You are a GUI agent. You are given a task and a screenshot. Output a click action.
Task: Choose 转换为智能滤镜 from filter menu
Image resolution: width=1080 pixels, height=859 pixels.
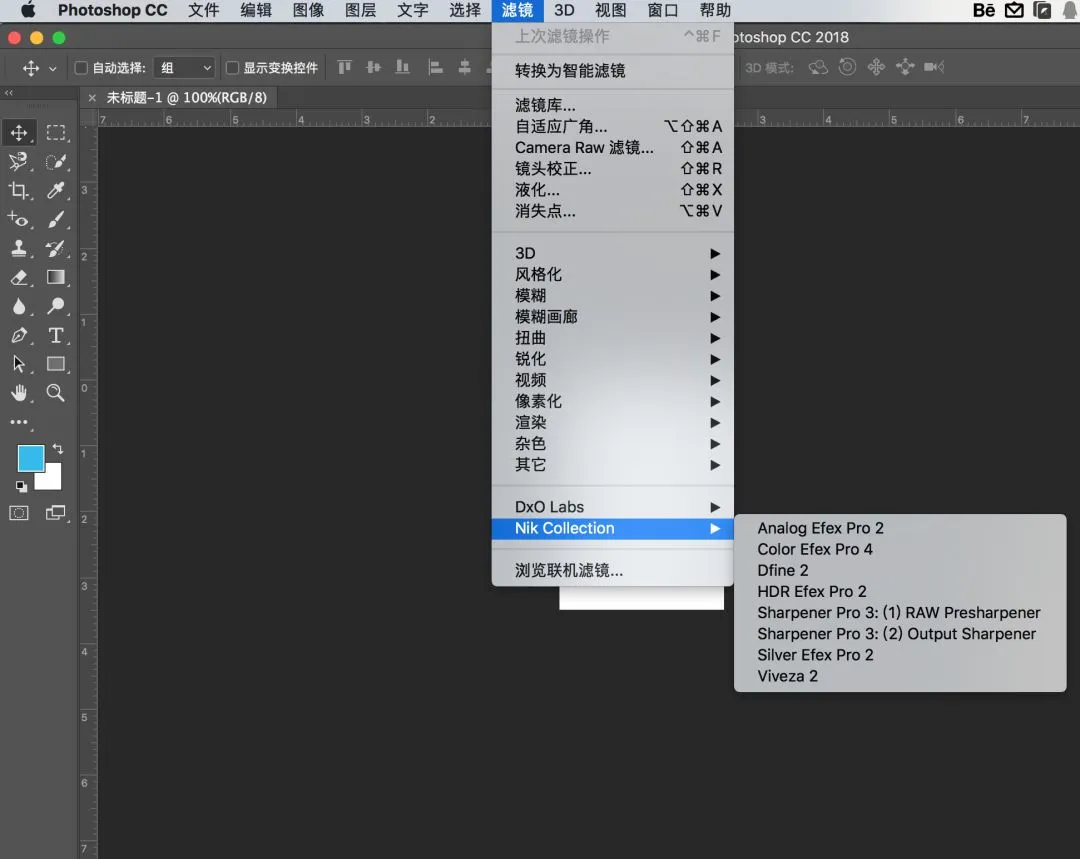click(x=613, y=70)
